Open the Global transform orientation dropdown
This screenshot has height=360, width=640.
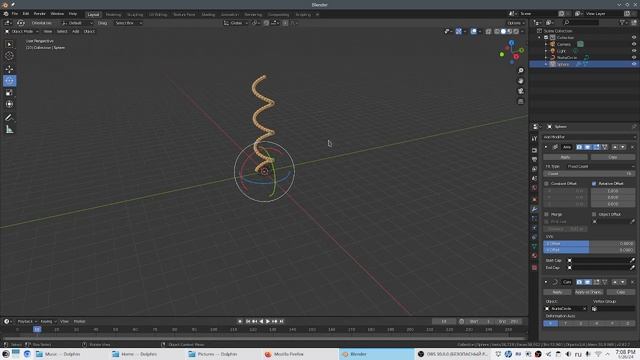(236, 23)
